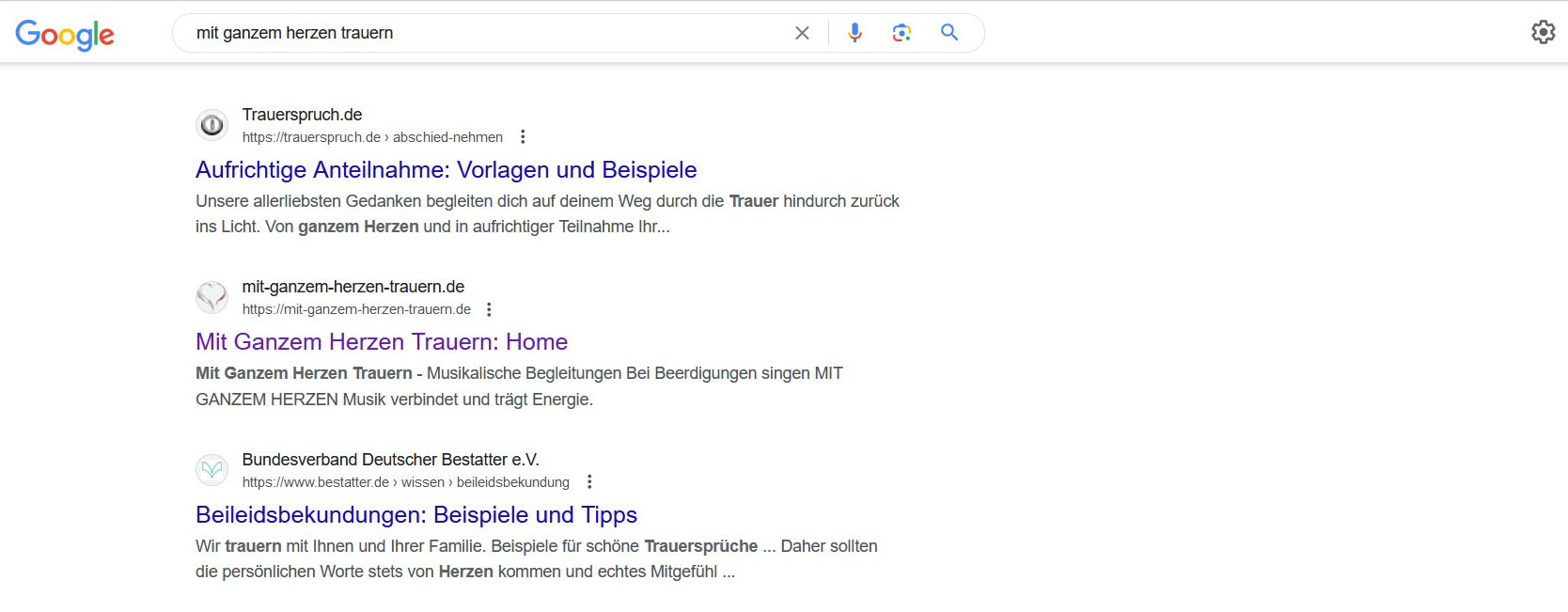Image resolution: width=1568 pixels, height=612 pixels.
Task: Click URL 'https://www.bestatter.de › wissen › beileidsbekundung'
Action: pyautogui.click(x=406, y=482)
